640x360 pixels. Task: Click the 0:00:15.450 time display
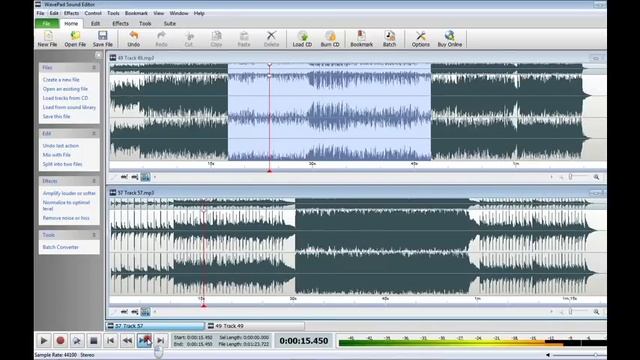point(304,341)
